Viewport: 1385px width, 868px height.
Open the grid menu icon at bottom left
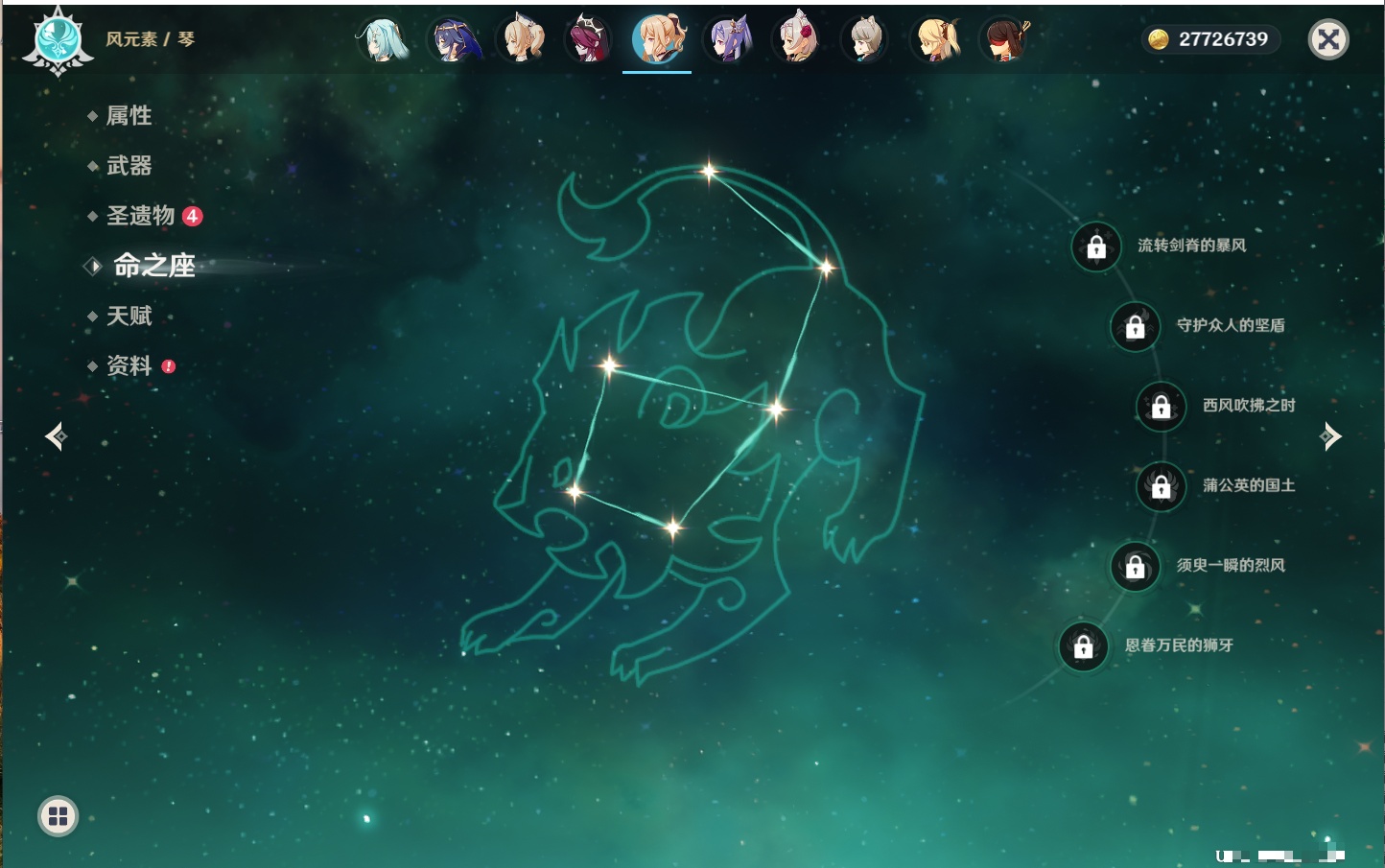(x=58, y=816)
